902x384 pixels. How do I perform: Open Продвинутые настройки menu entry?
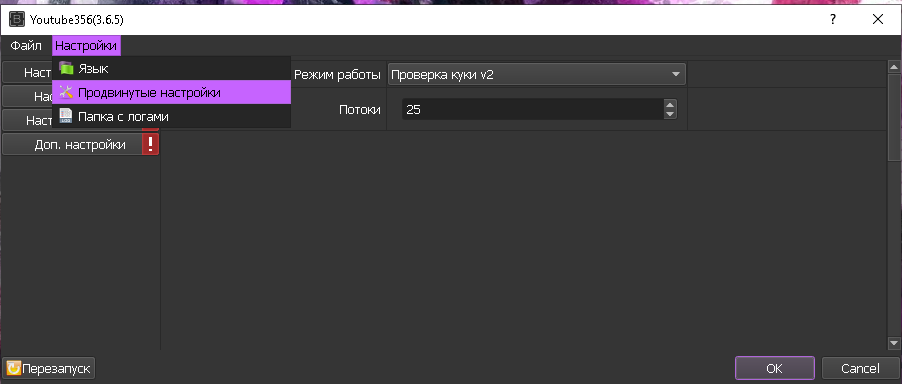pyautogui.click(x=171, y=92)
